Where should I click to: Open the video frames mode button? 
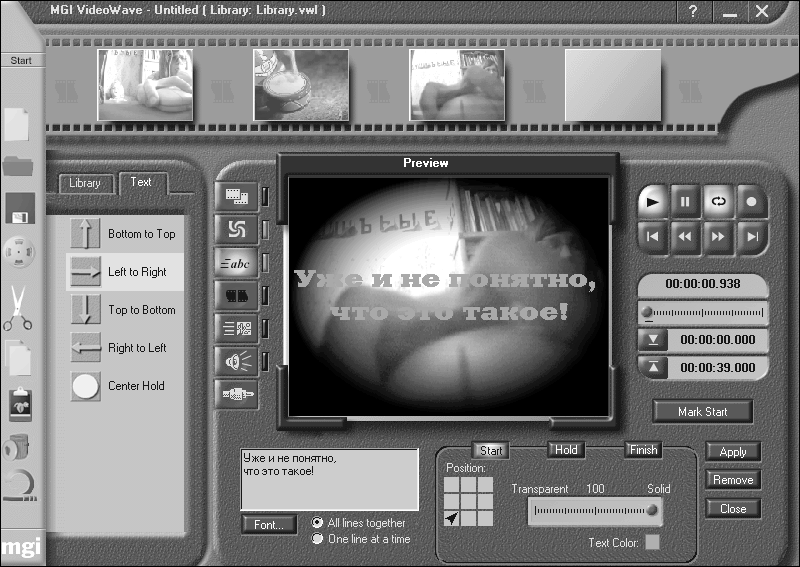click(236, 295)
